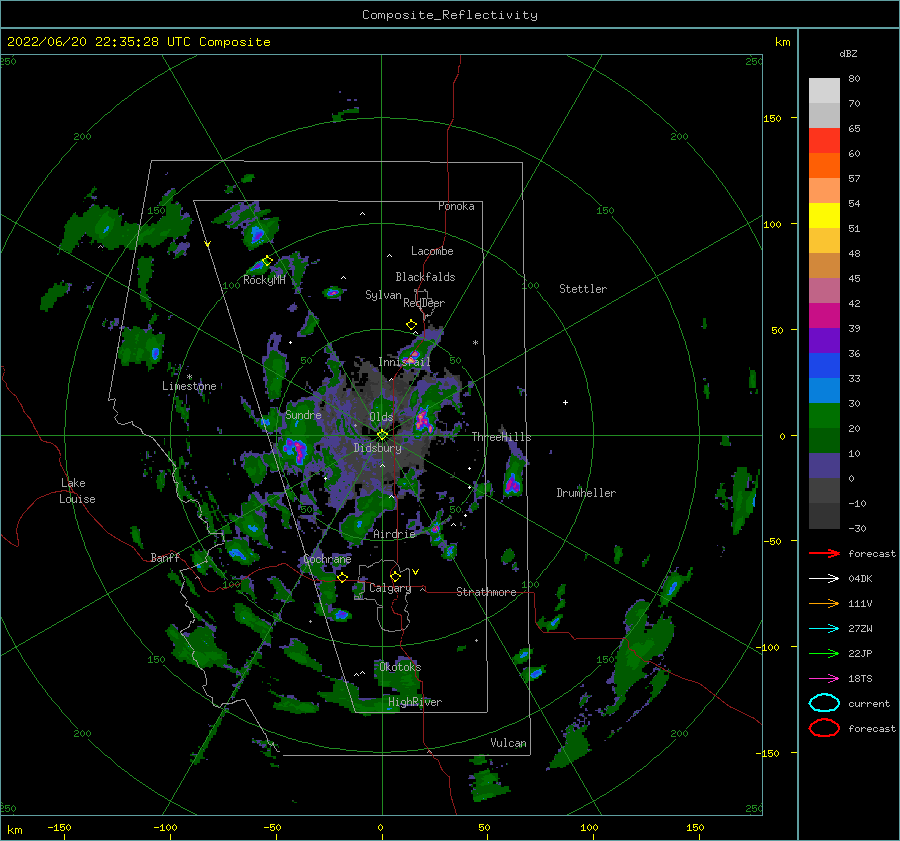Click the Composite_Reflectivity title
Image resolution: width=900 pixels, height=841 pixels.
pos(450,15)
